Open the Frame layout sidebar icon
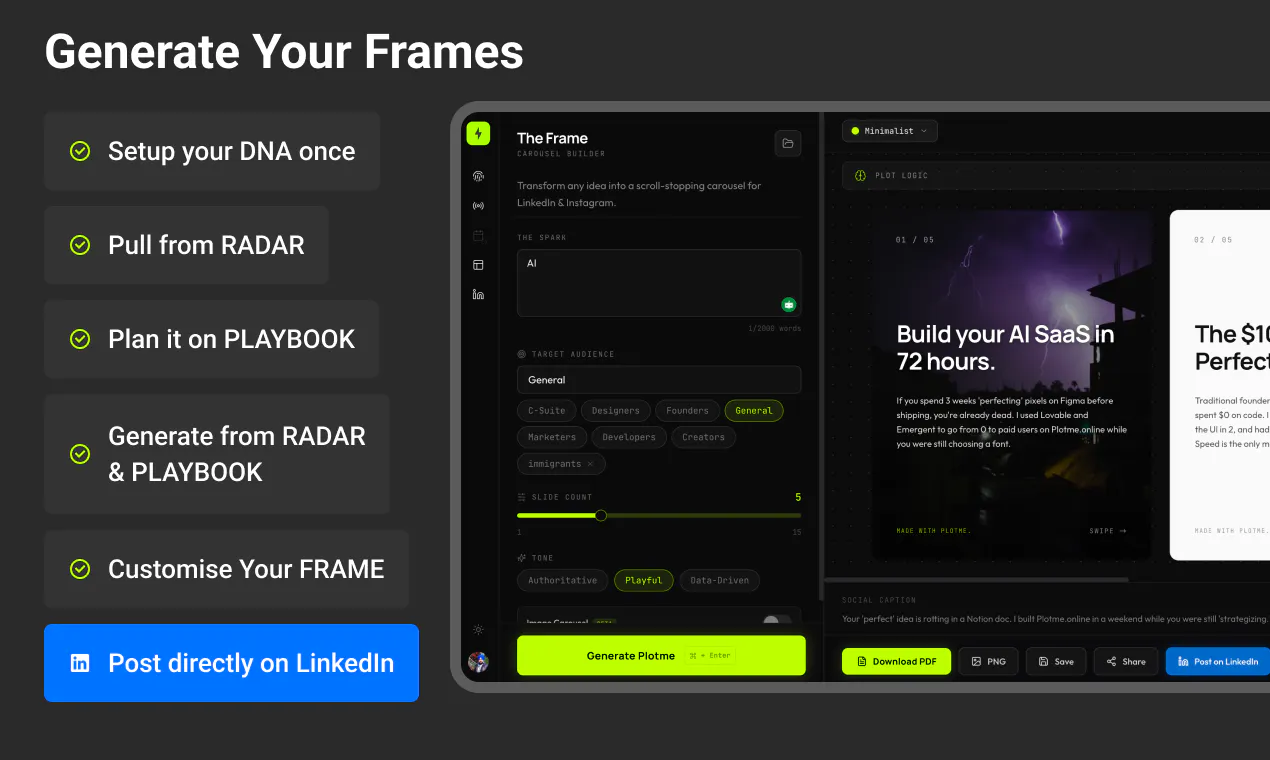 point(478,265)
